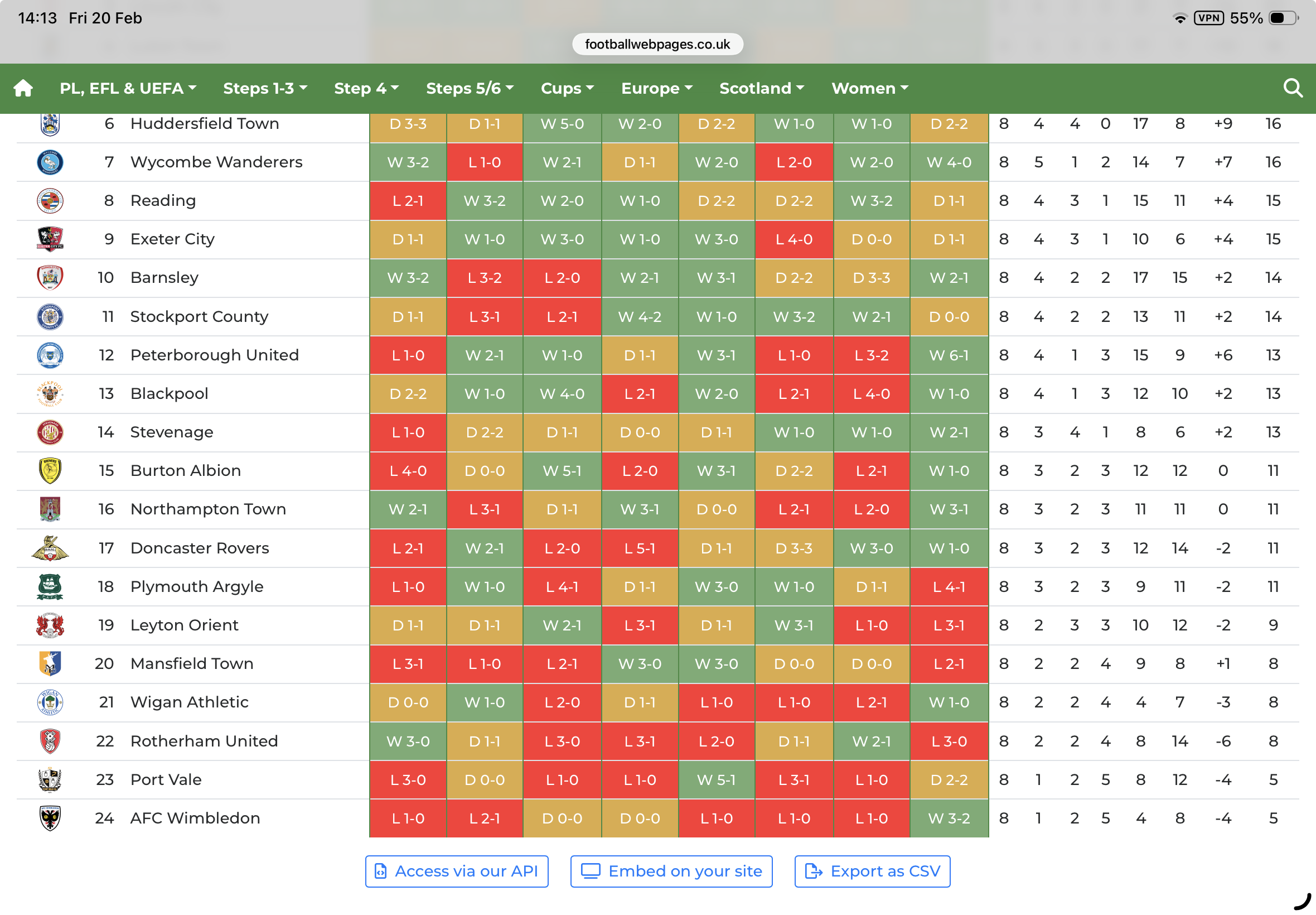
Task: Expand the Cups menu
Action: pos(567,88)
